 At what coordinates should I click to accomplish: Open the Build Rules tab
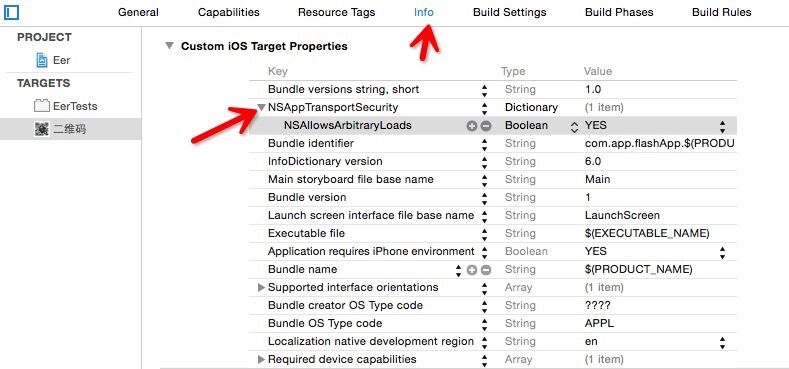(722, 12)
